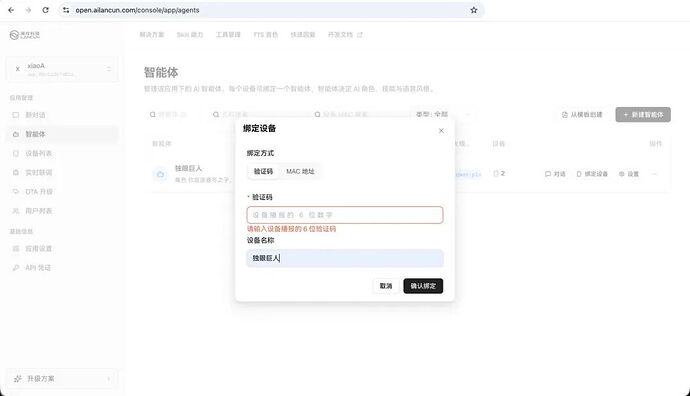Reload the page with refresh icon
690x396 pixels.
point(45,10)
